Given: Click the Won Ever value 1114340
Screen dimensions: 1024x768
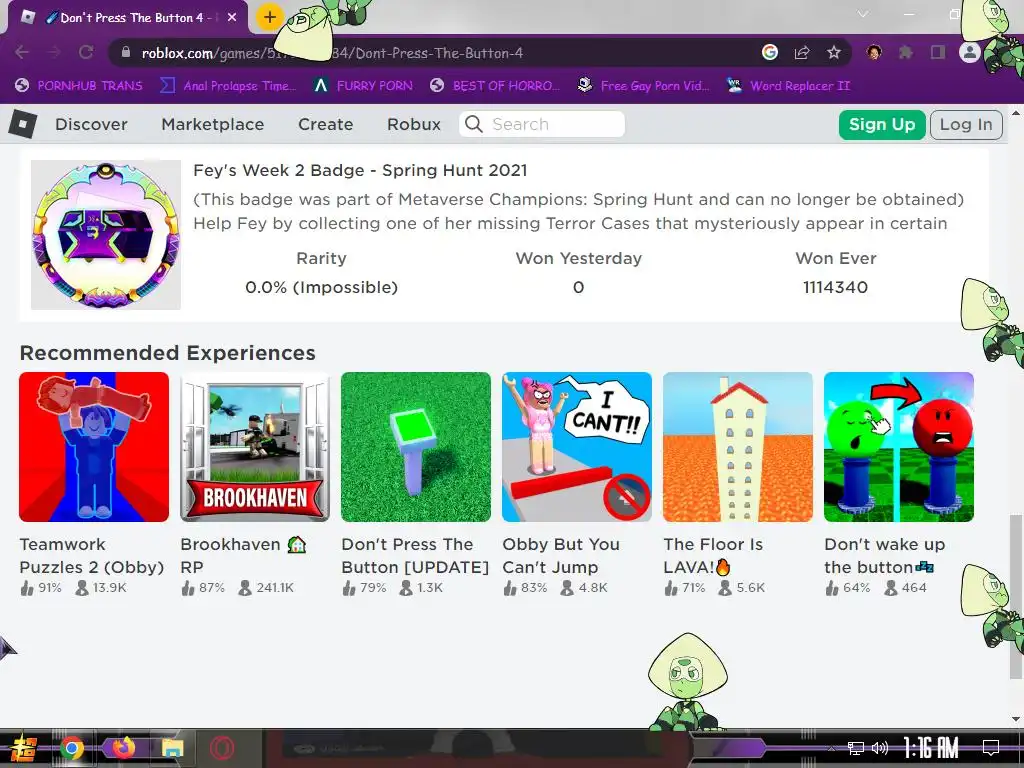Looking at the screenshot, I should click(x=835, y=287).
